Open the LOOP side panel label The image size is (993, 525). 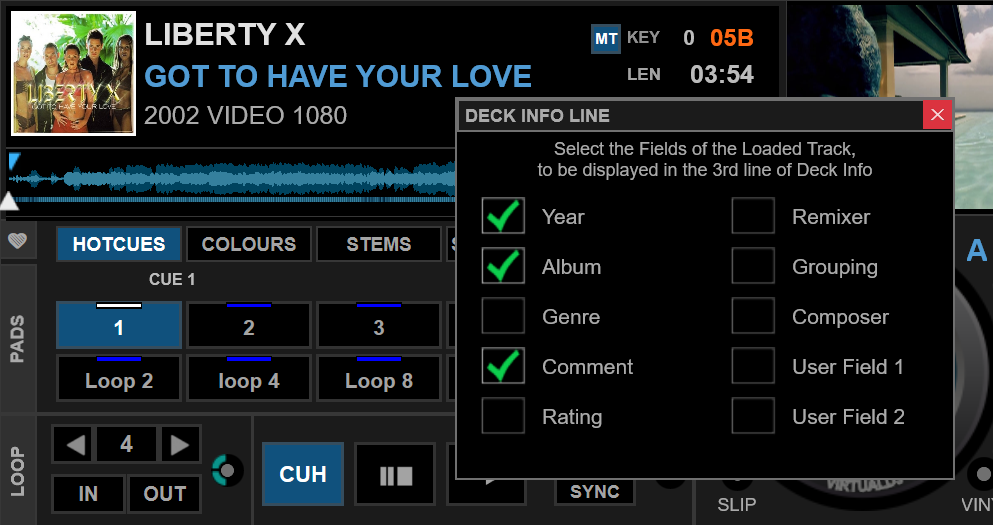tap(18, 471)
